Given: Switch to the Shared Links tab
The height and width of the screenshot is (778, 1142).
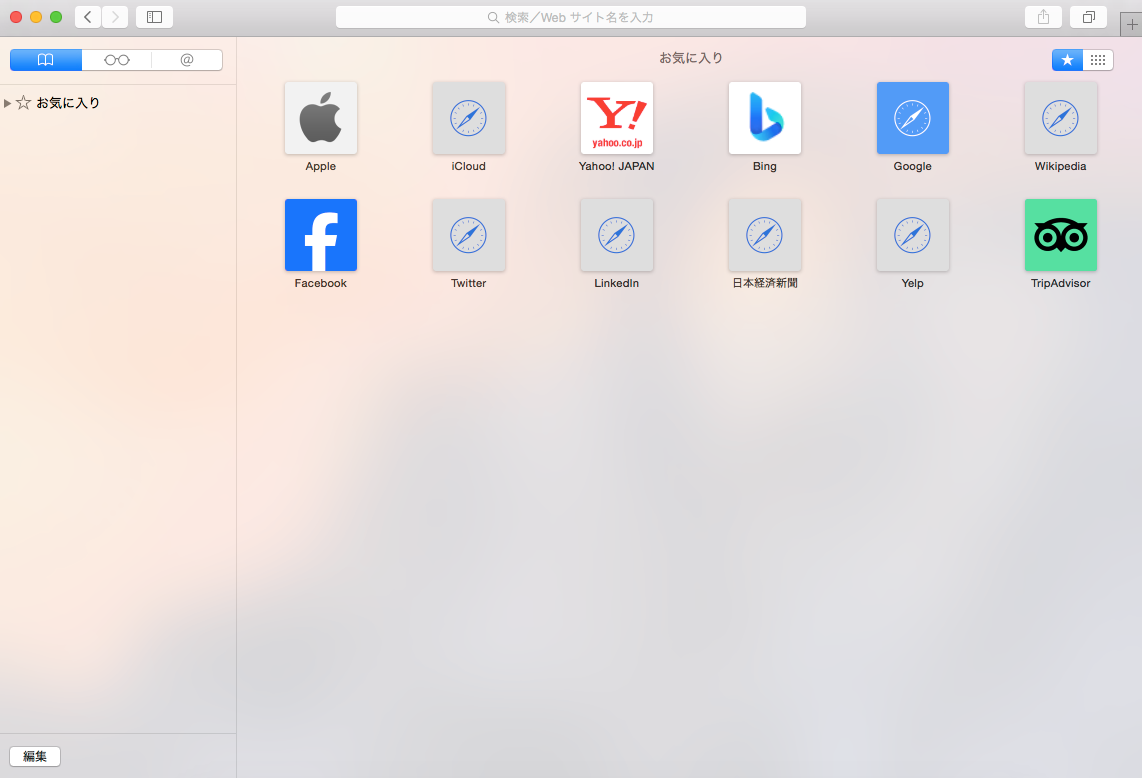Looking at the screenshot, I should (x=187, y=60).
